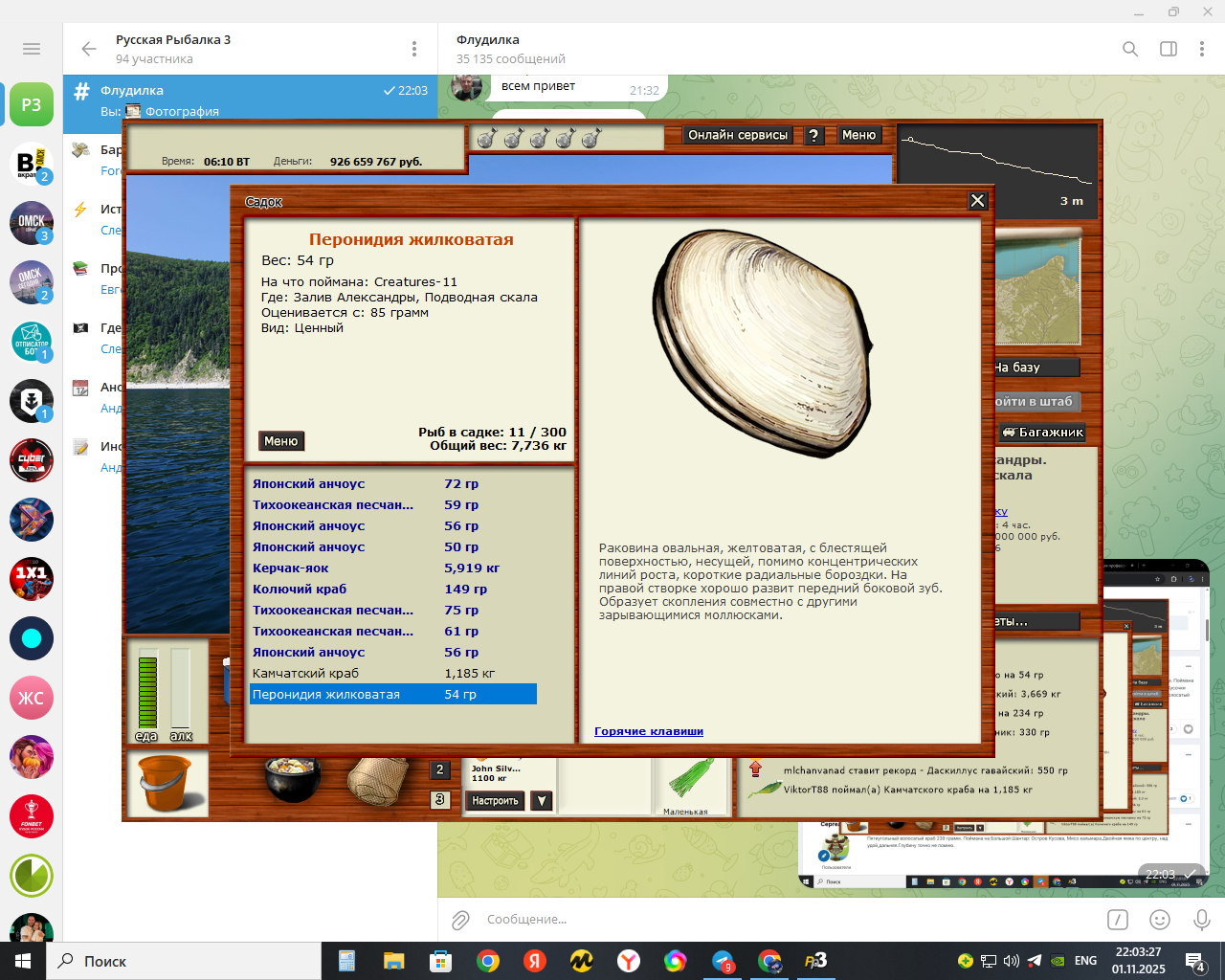
Task: Select Камчатский краб in the catch list
Action: coord(306,674)
